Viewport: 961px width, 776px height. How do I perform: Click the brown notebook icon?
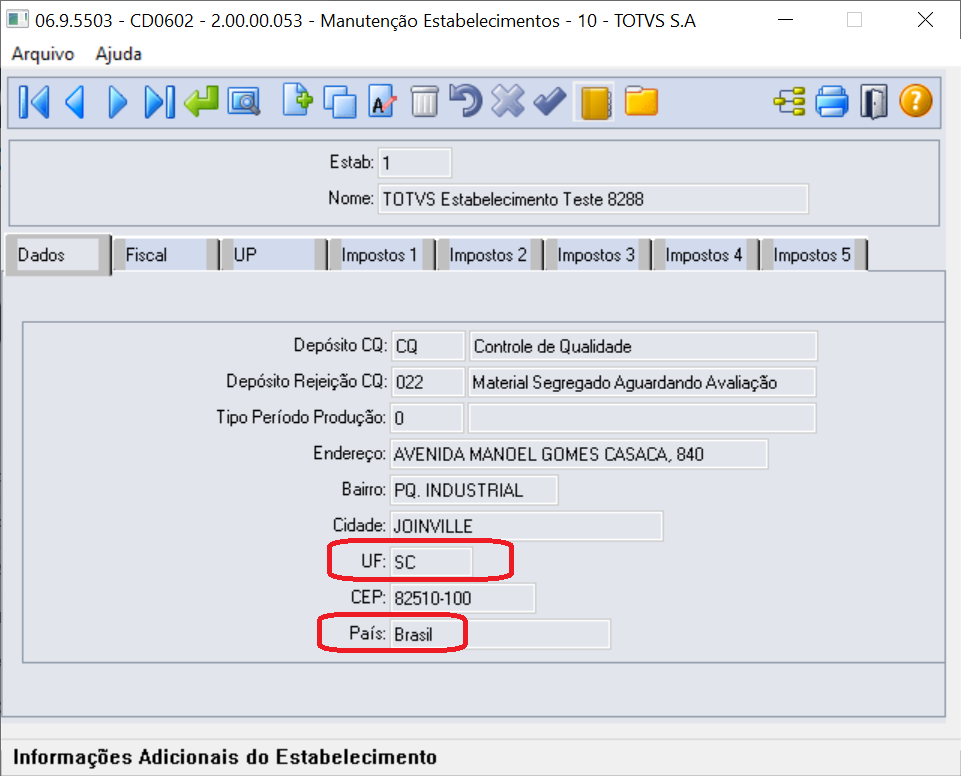coord(594,102)
